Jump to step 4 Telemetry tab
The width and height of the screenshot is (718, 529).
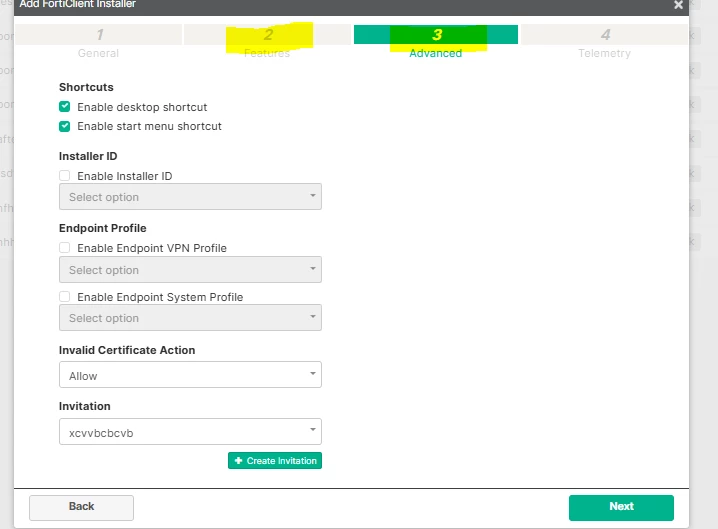604,42
